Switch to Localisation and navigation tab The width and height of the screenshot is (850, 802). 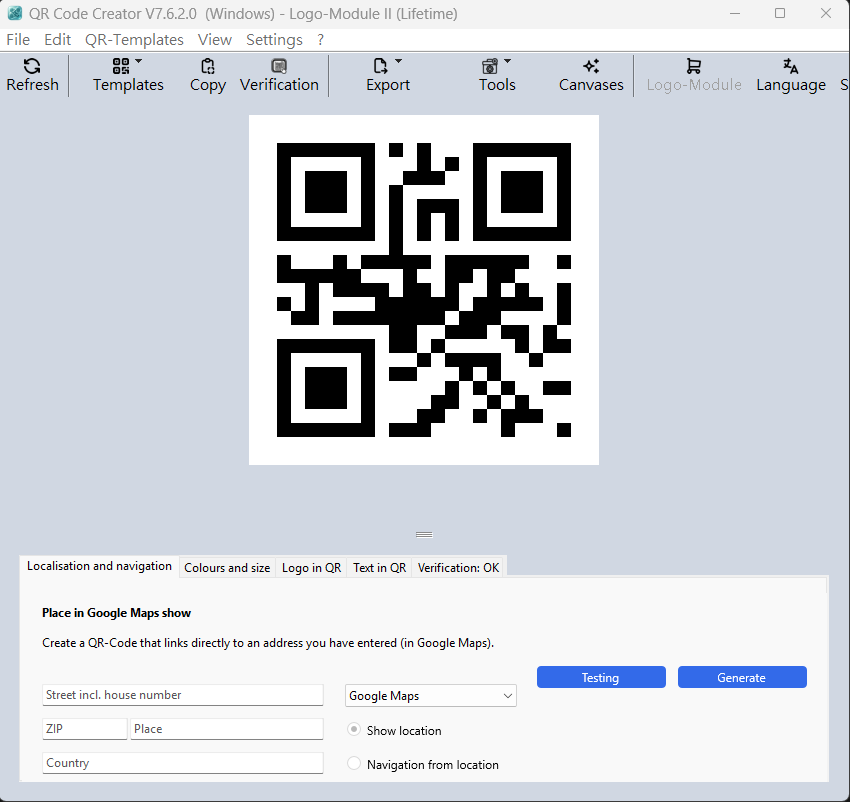99,566
